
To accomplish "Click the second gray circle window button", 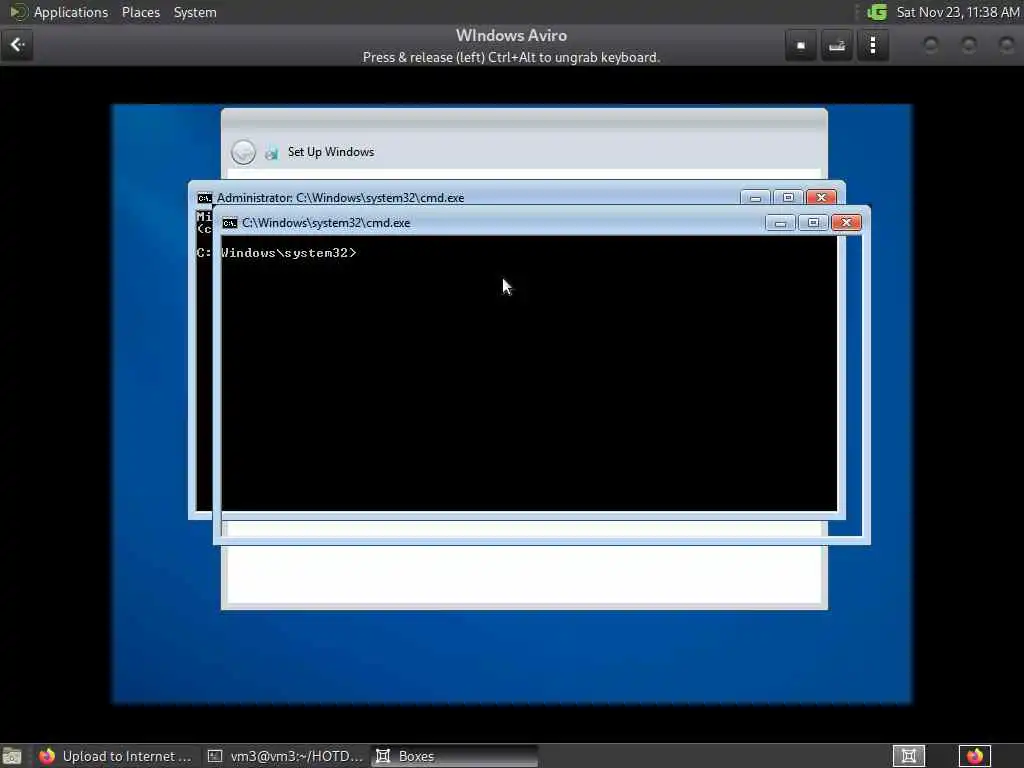I will click(968, 45).
